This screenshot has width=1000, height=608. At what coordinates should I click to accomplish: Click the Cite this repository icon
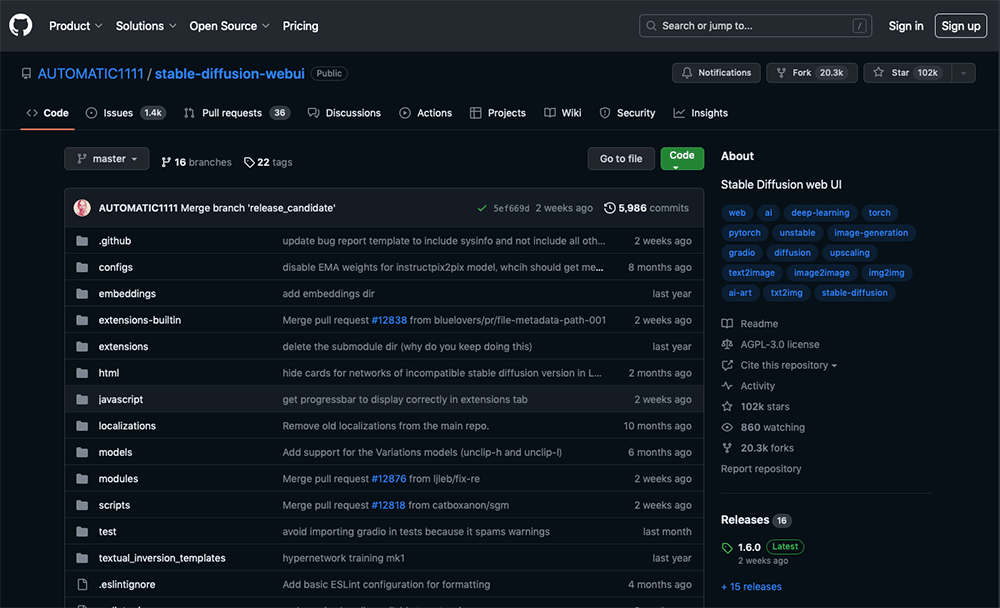pyautogui.click(x=727, y=365)
